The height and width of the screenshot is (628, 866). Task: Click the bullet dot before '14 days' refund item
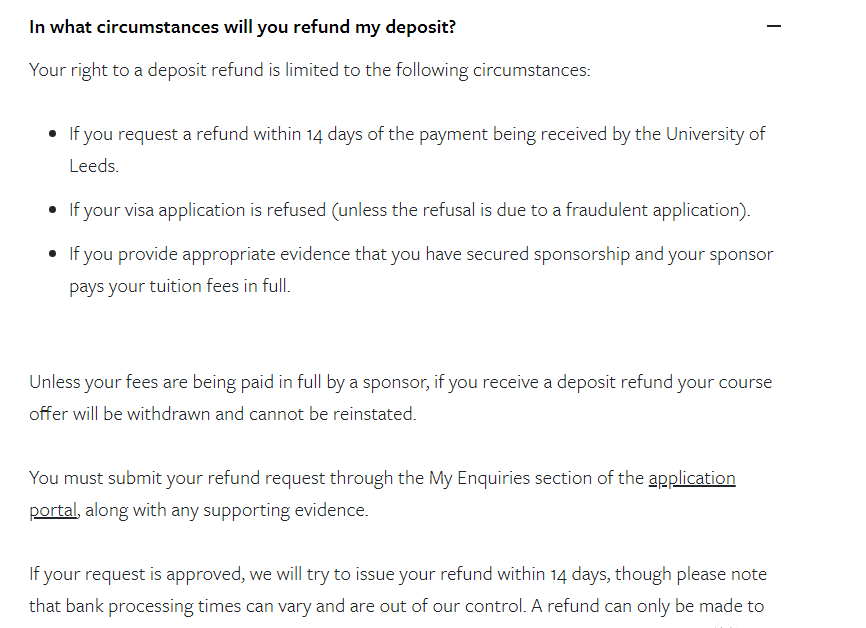coord(52,134)
